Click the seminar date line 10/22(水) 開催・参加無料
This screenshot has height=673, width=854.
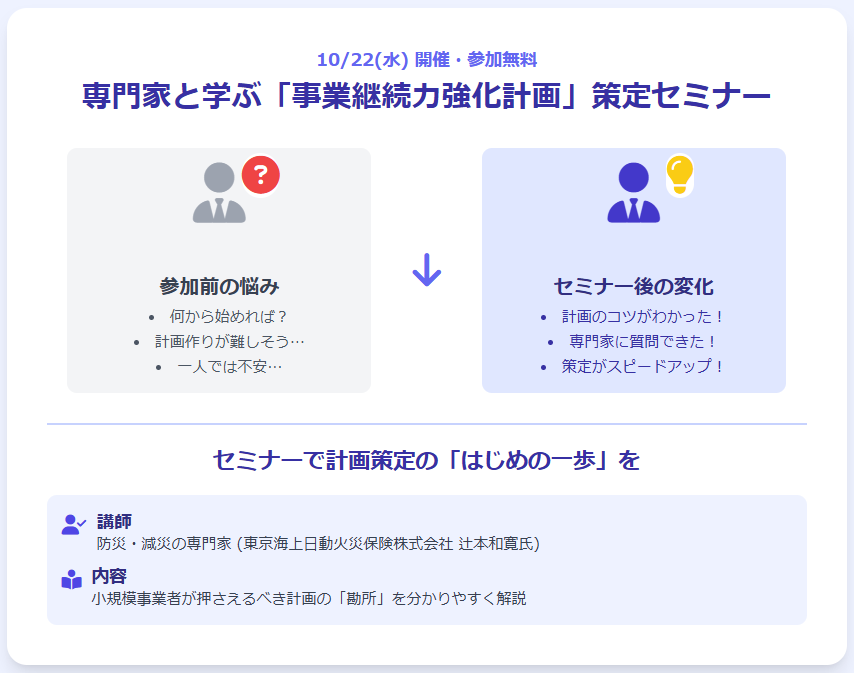click(427, 59)
